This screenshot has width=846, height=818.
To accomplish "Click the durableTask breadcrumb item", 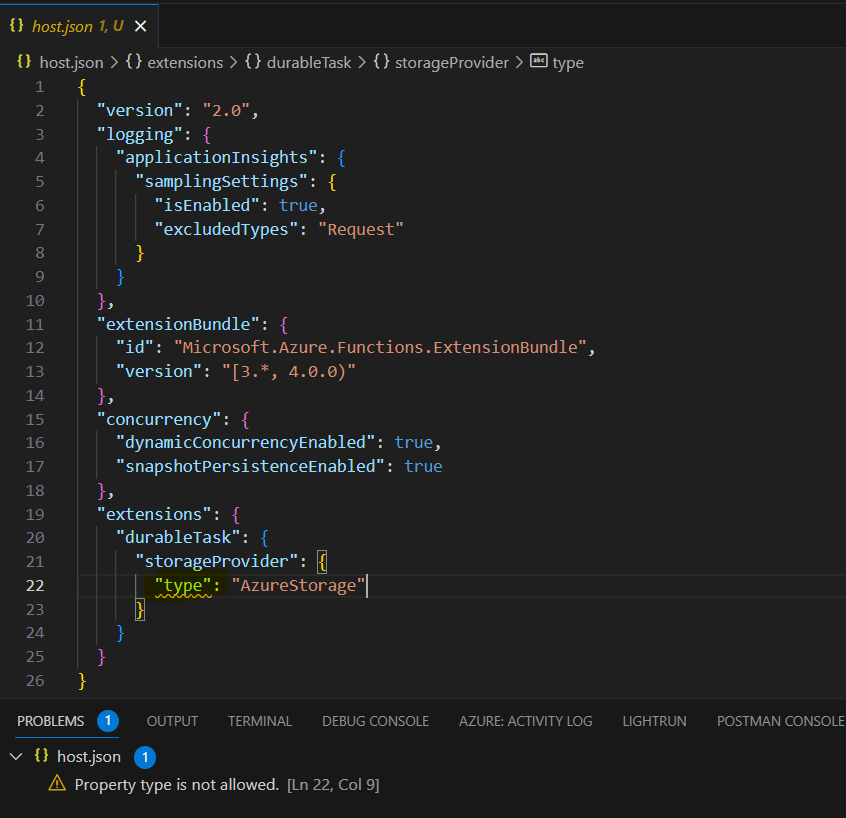I will coord(309,63).
